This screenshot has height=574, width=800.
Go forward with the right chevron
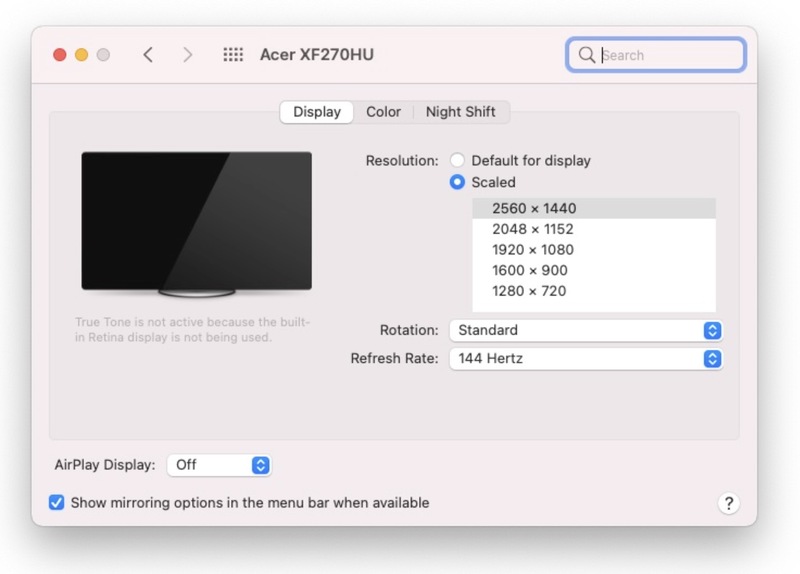point(187,55)
